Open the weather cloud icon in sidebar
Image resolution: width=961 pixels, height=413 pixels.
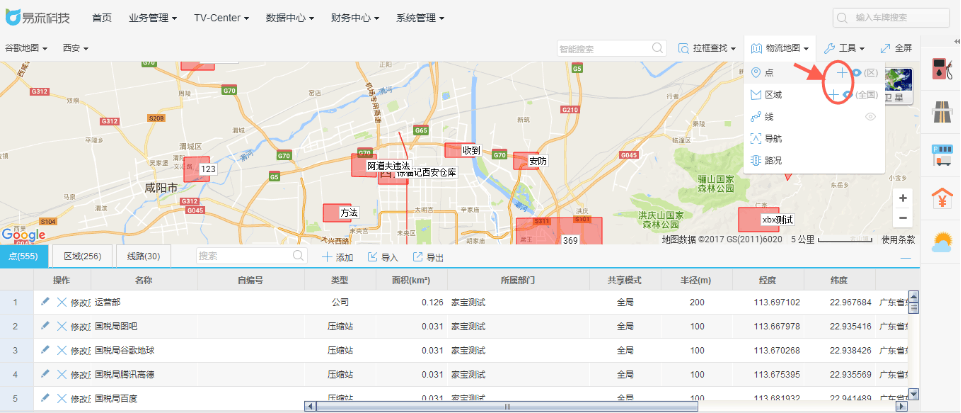tap(942, 241)
